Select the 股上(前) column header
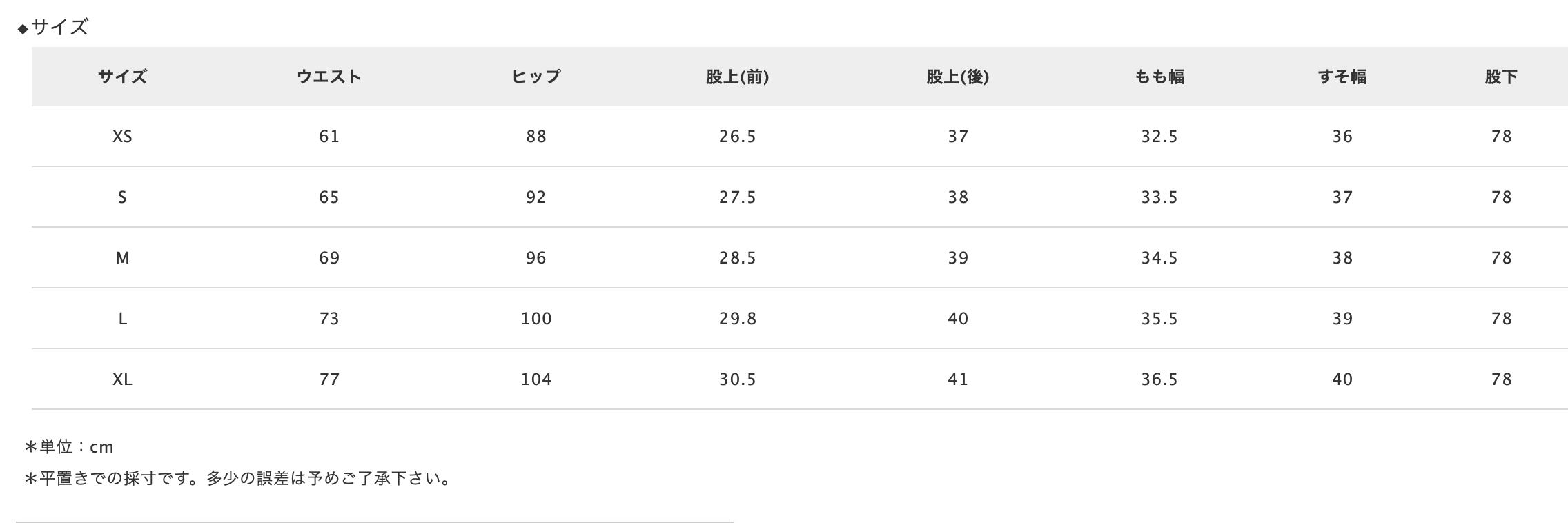Screen dimensions: 1568x523 click(x=737, y=77)
